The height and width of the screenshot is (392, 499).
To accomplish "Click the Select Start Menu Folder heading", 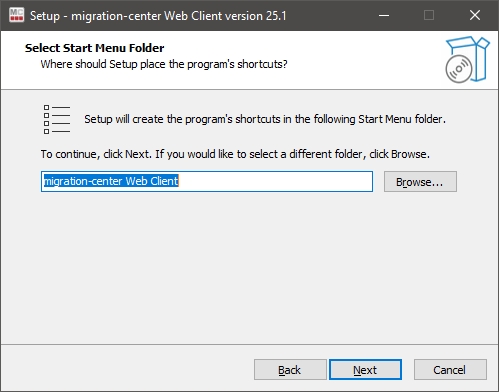I will (x=95, y=48).
